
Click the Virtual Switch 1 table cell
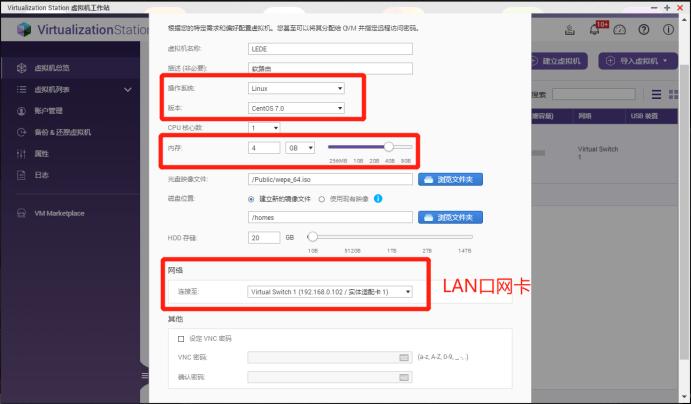tap(598, 153)
